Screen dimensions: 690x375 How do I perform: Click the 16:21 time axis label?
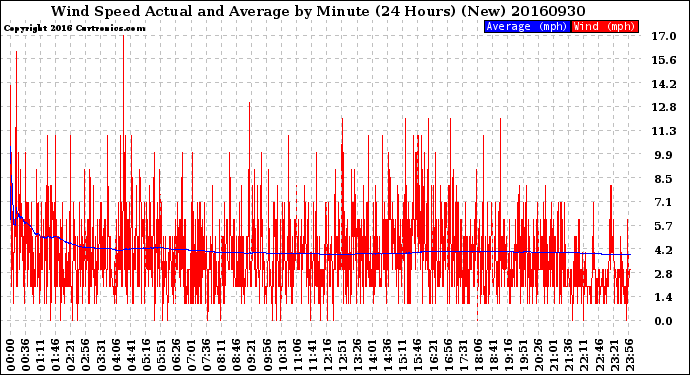click(x=432, y=355)
